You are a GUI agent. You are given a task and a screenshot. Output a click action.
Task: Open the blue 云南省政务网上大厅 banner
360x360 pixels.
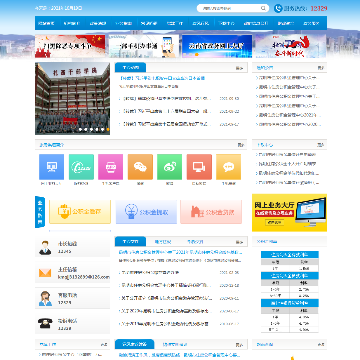point(217,46)
